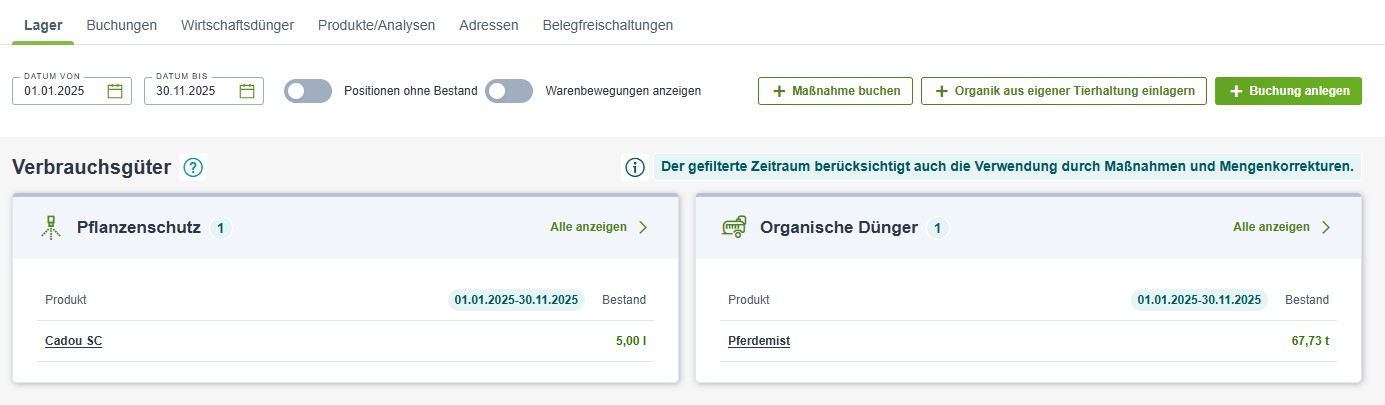Switch to the Buchungen tab
This screenshot has width=1385, height=405.
tap(122, 25)
